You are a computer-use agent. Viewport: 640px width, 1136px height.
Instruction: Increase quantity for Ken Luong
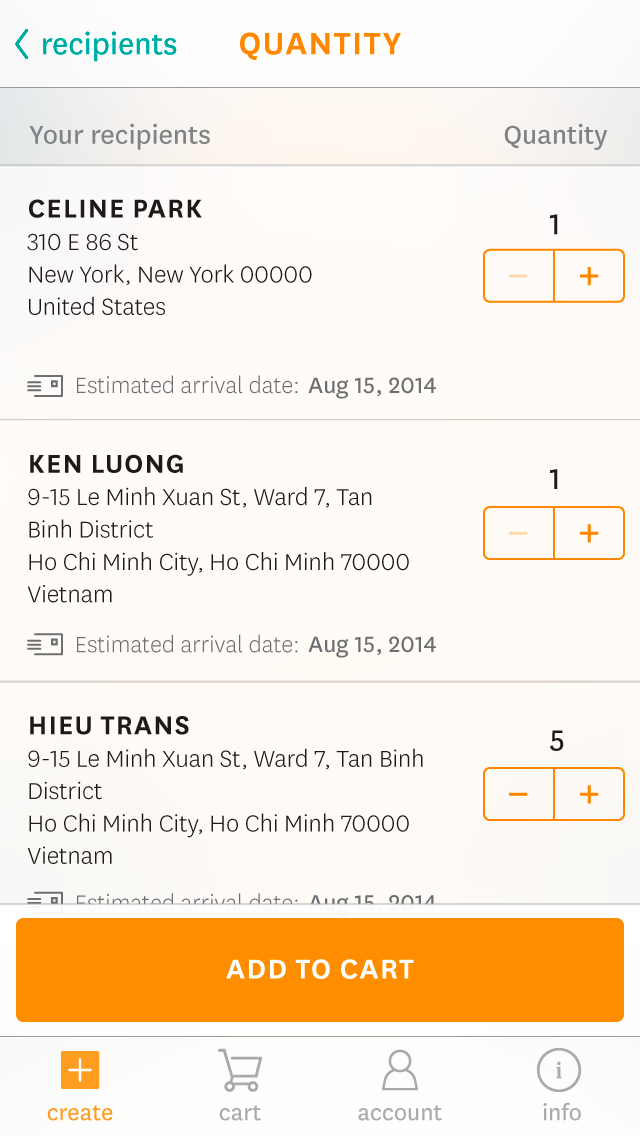tap(589, 533)
